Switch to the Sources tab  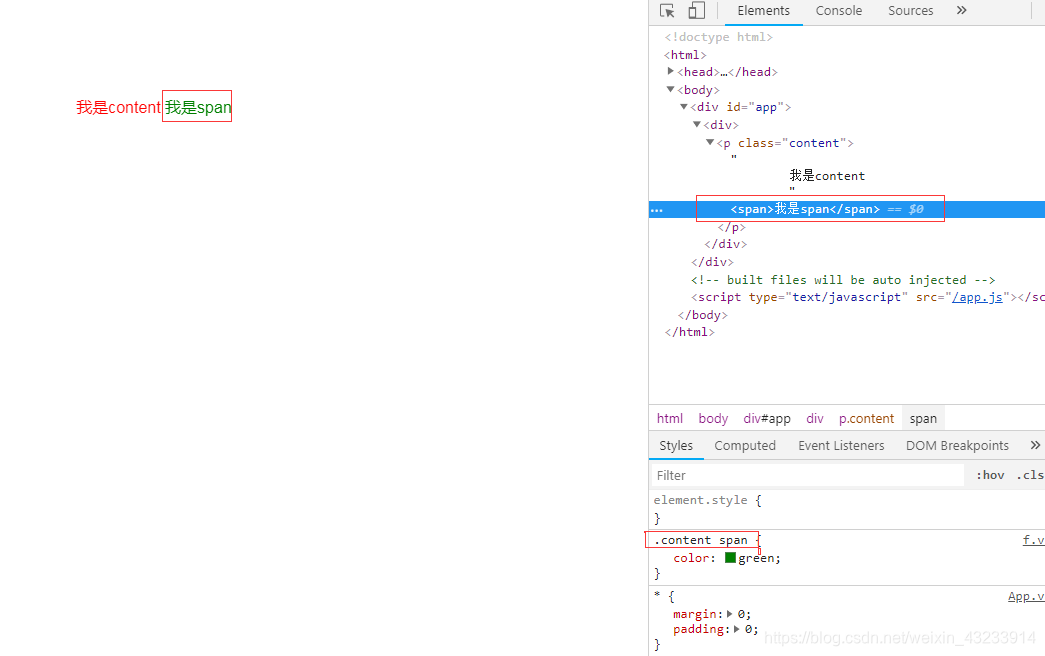coord(910,11)
